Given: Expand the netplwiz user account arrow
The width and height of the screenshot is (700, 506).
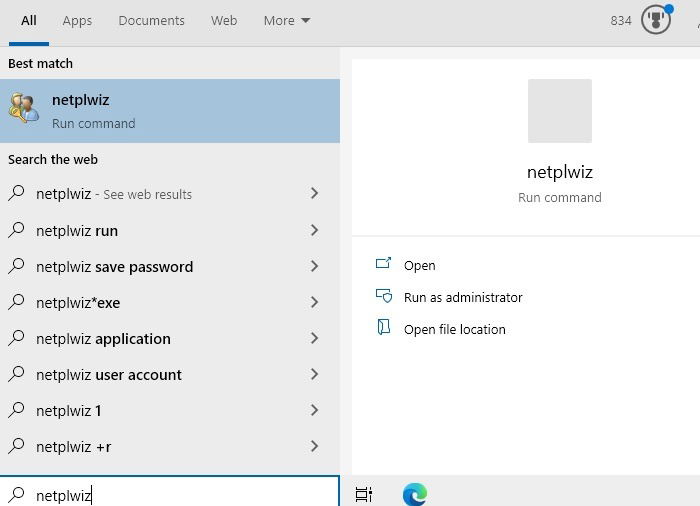Looking at the screenshot, I should point(314,374).
